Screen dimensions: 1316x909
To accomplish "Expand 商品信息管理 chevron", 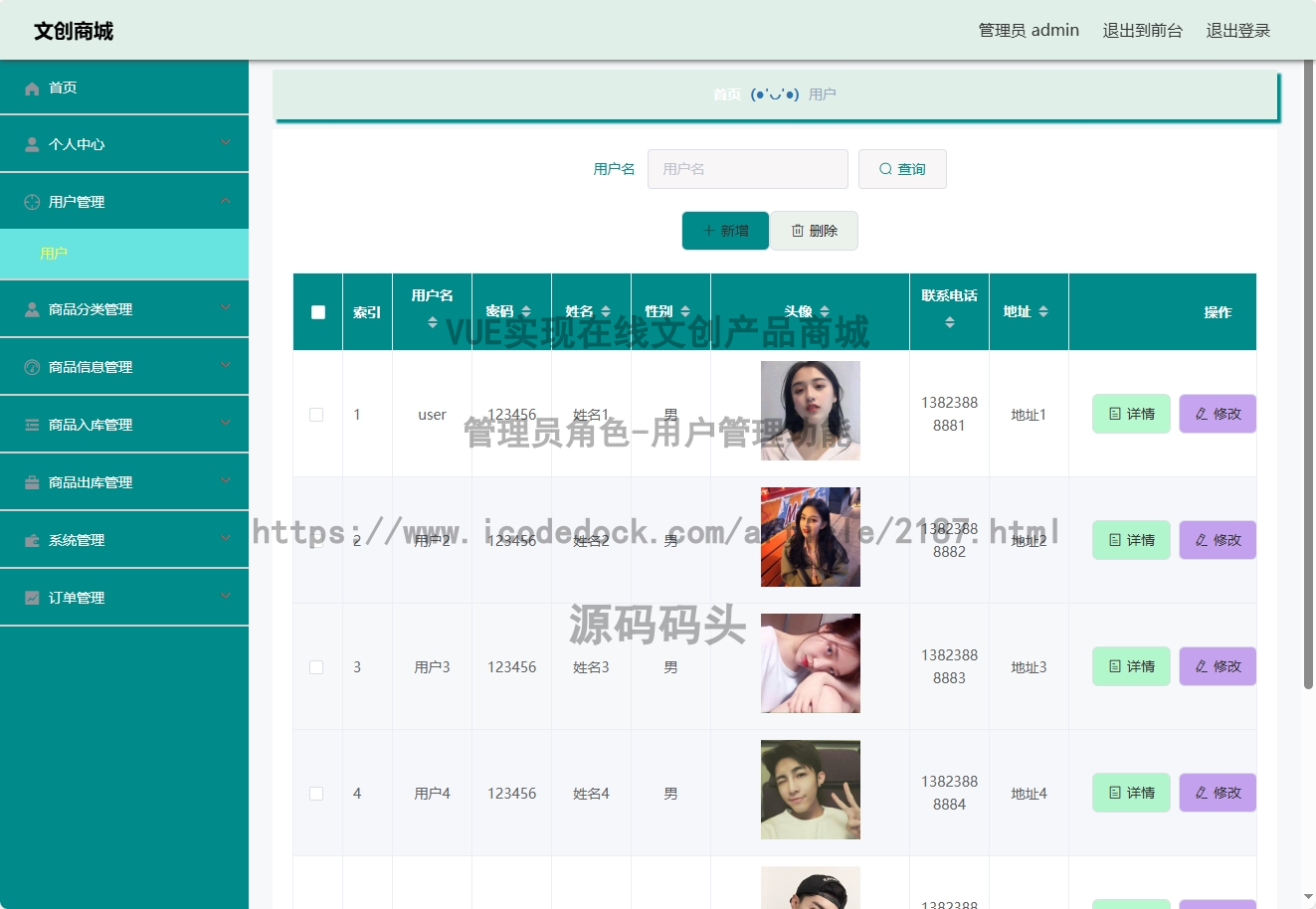I will (x=226, y=366).
